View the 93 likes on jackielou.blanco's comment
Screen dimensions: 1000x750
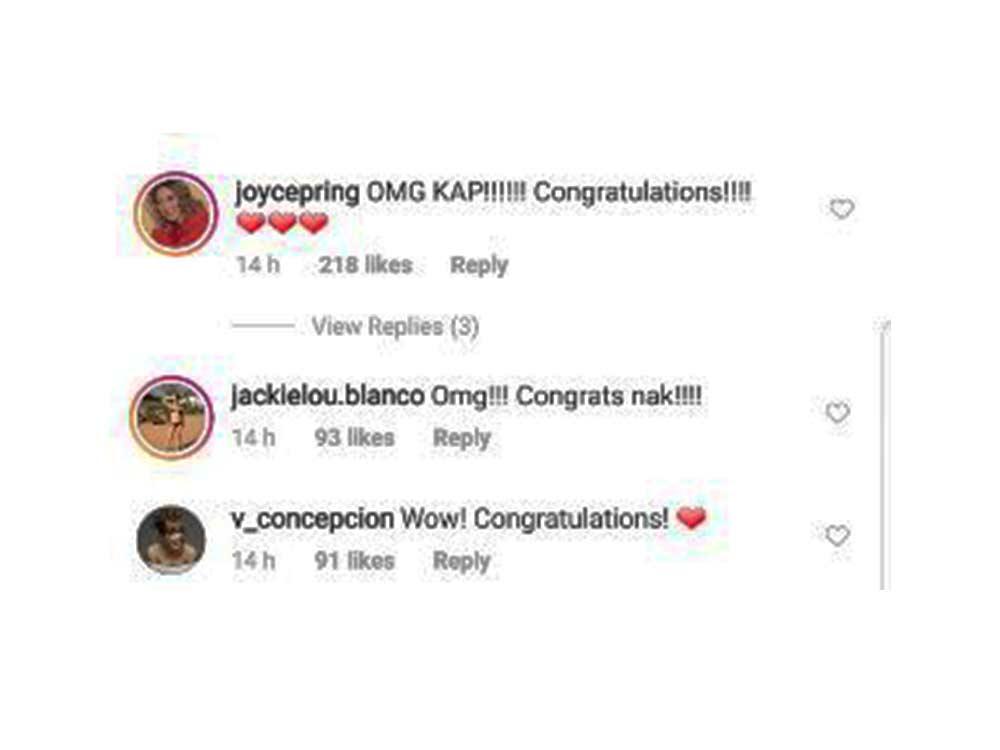[355, 438]
